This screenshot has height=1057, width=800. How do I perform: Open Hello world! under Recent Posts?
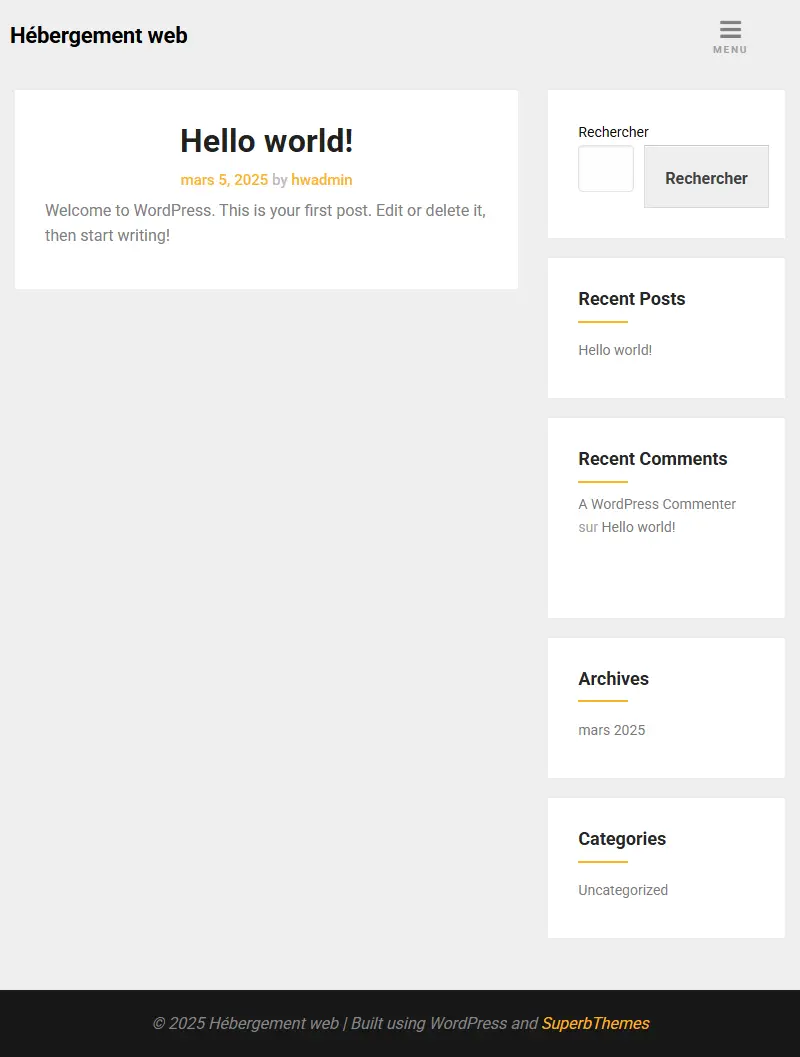[615, 350]
